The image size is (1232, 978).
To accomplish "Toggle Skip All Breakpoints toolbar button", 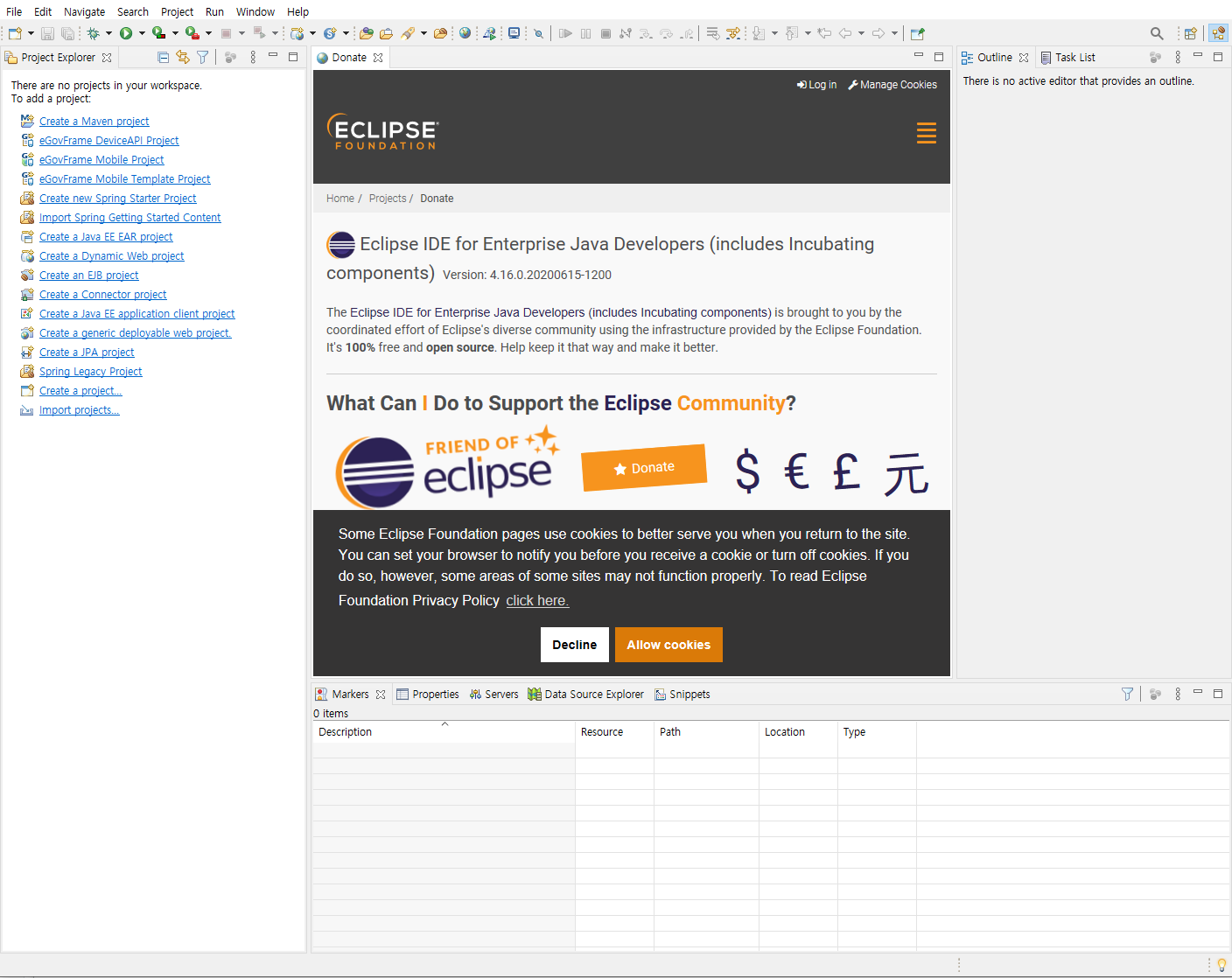I will click(x=539, y=33).
